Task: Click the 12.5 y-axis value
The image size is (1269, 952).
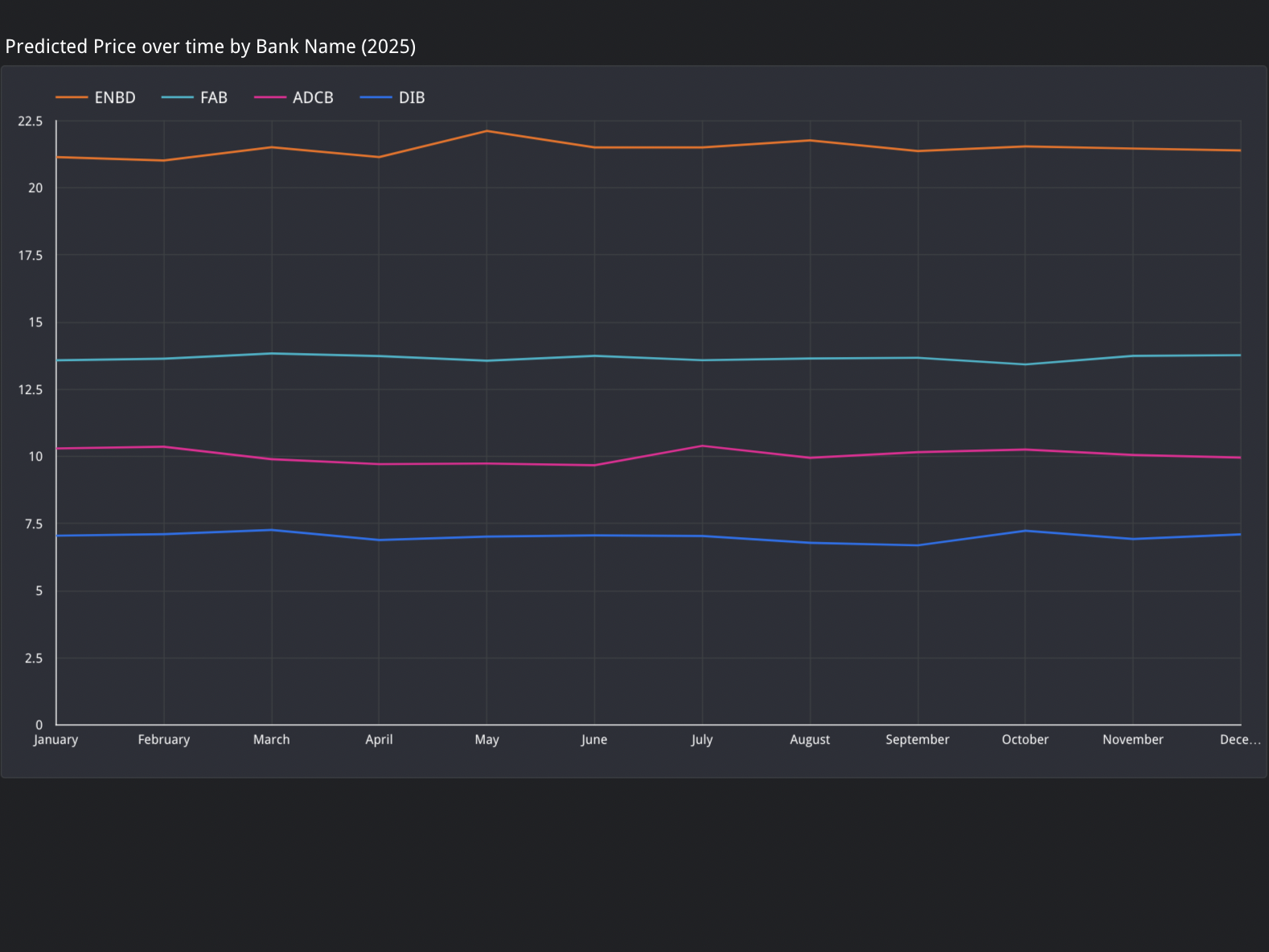Action: click(31, 390)
